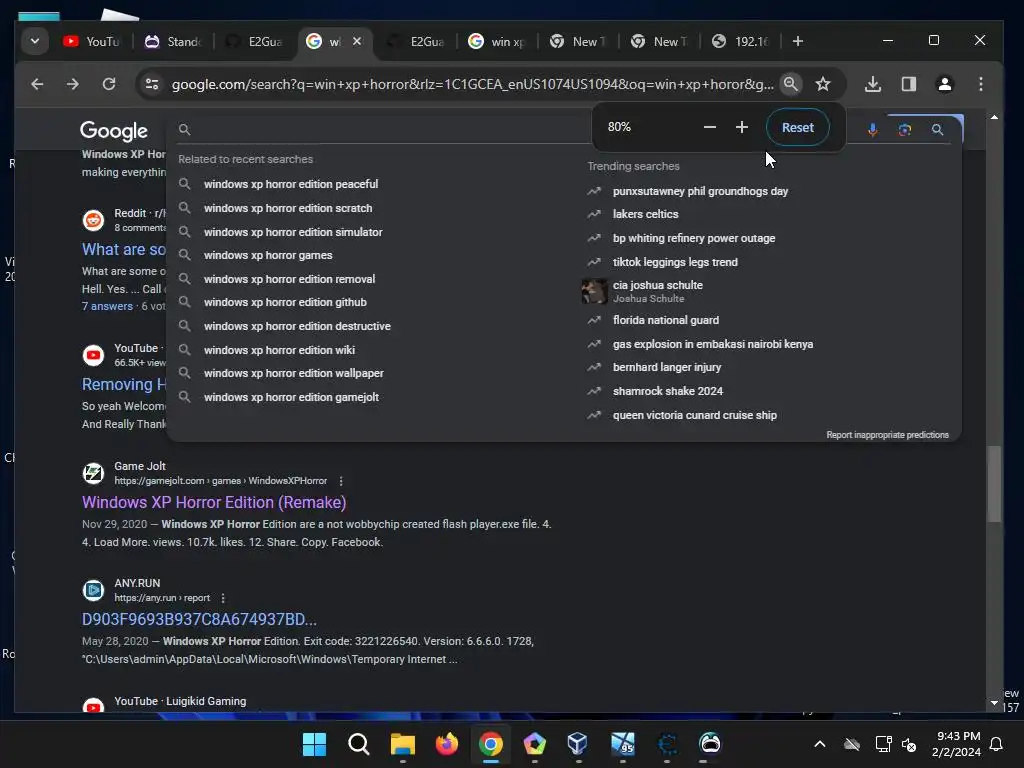Screen dimensions: 1024x768
Task: Select suggestion 'windows xp horror edition removal'
Action: pos(289,279)
